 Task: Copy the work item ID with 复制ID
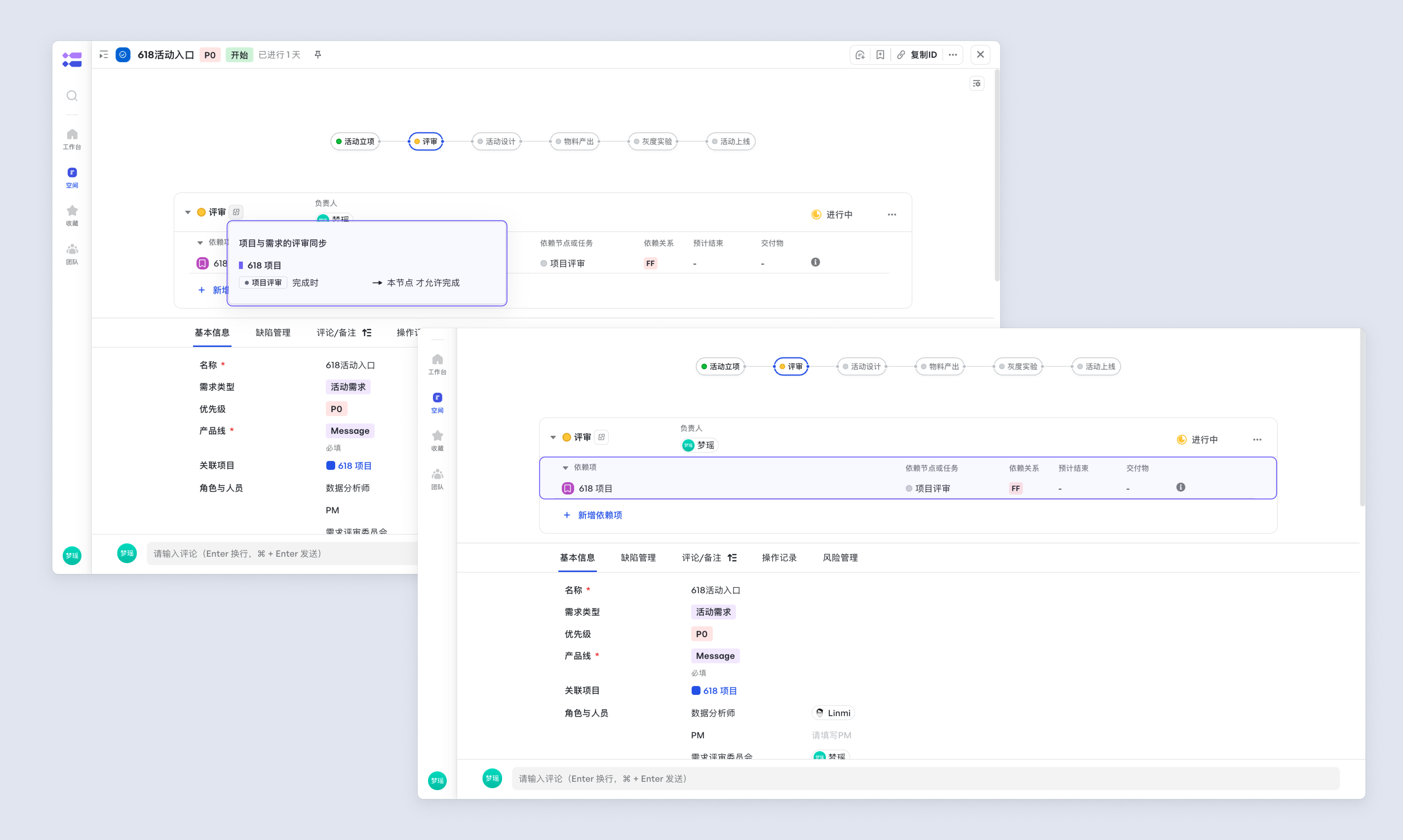(917, 55)
